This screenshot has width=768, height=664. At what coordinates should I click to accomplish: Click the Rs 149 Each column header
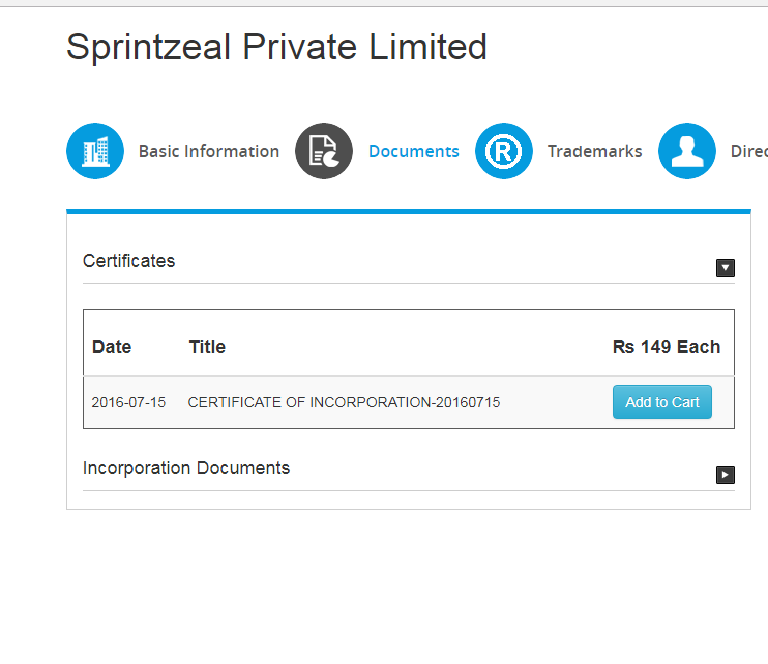[666, 347]
